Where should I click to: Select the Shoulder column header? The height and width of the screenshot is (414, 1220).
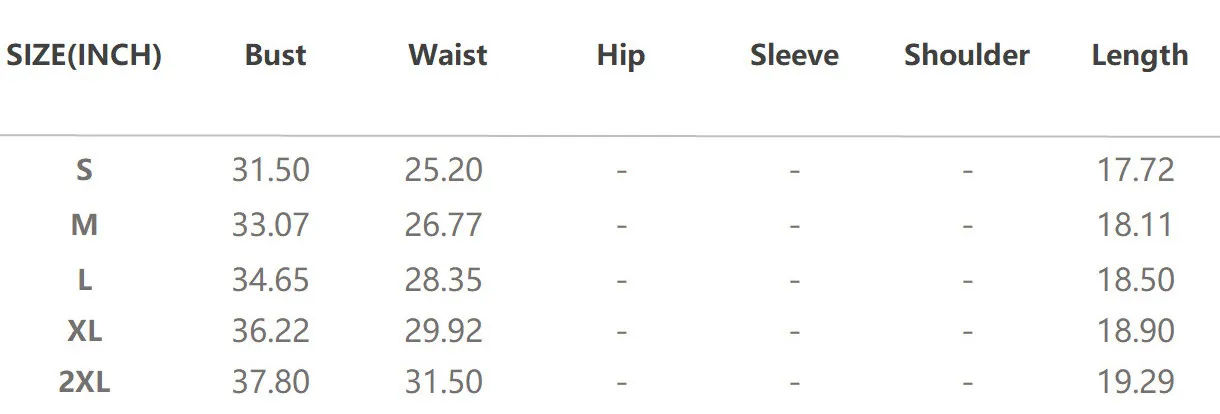click(x=966, y=55)
